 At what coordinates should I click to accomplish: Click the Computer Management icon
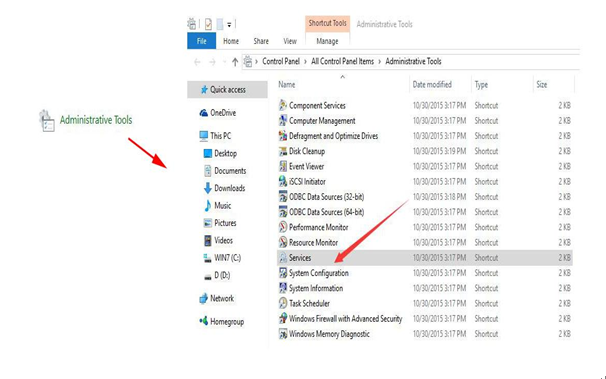point(283,121)
